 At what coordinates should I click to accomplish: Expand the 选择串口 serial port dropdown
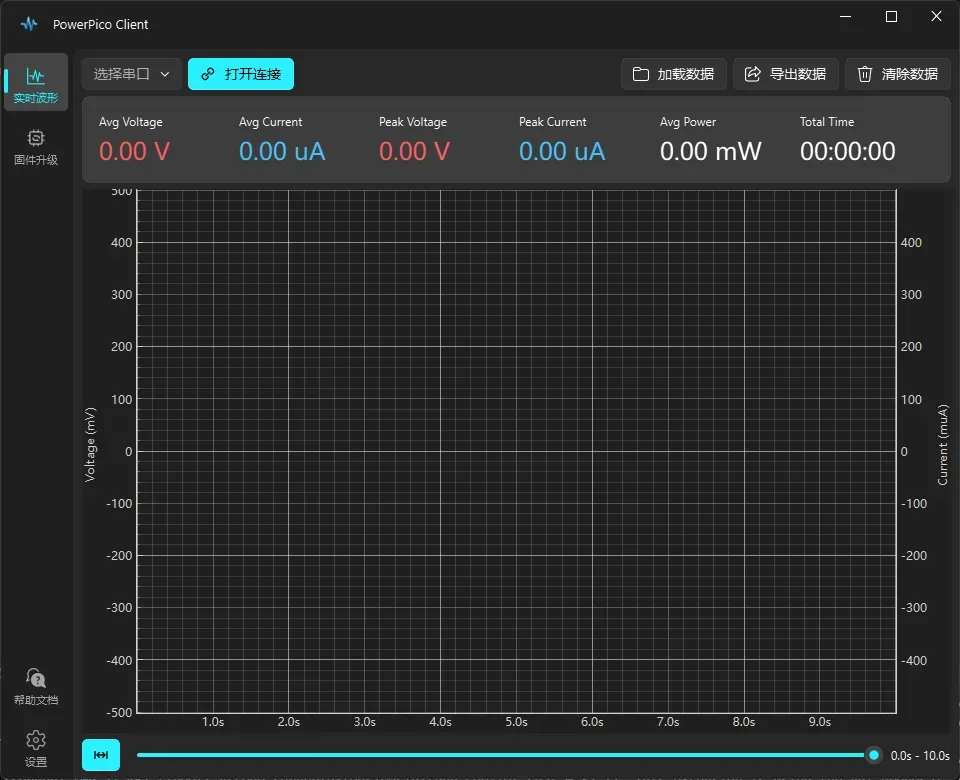[x=132, y=74]
